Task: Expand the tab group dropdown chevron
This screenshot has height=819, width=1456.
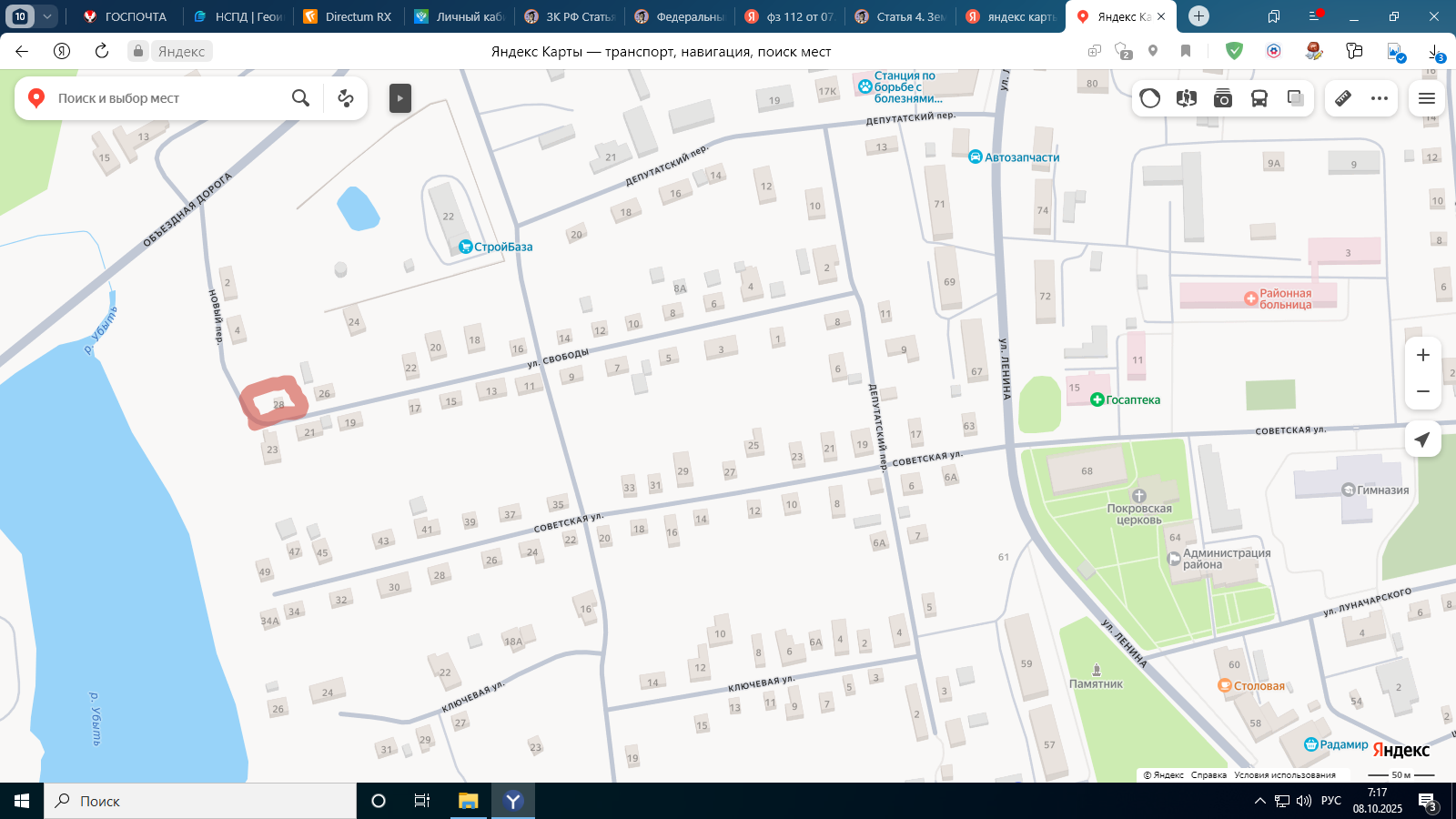Action: 47,16
